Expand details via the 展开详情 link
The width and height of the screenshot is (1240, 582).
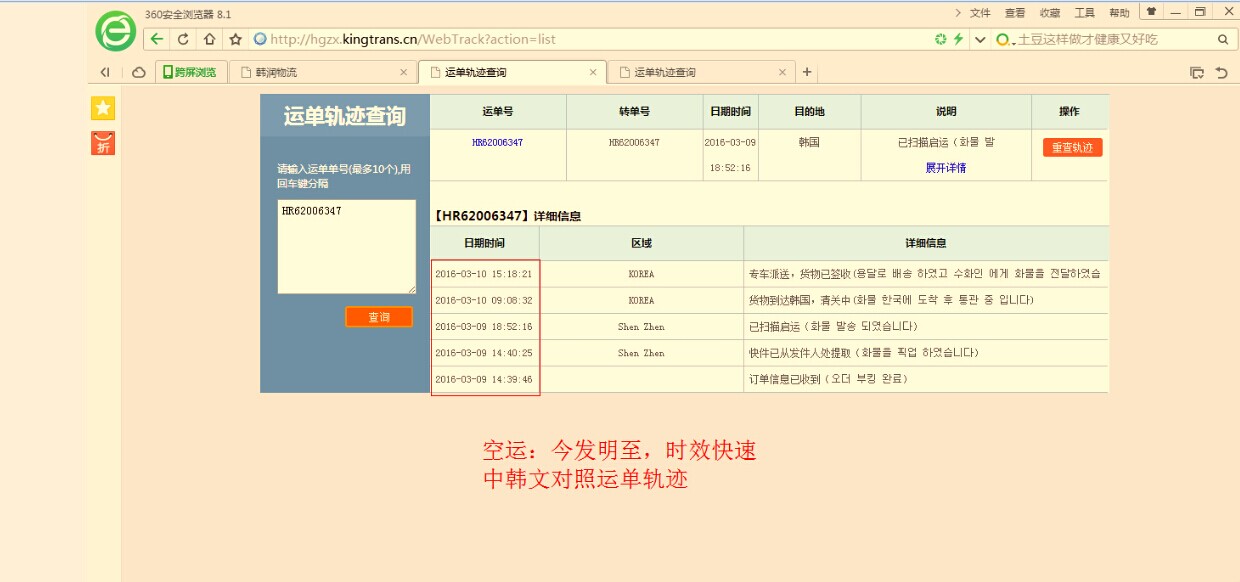click(x=945, y=168)
